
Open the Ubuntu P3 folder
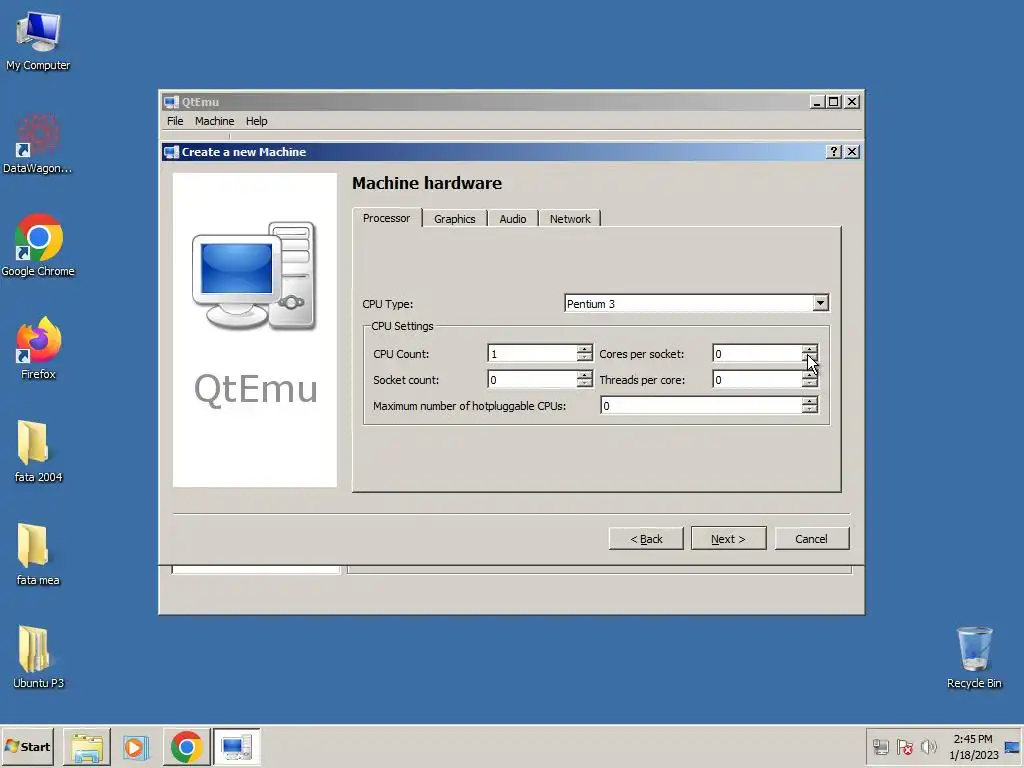[x=38, y=658]
